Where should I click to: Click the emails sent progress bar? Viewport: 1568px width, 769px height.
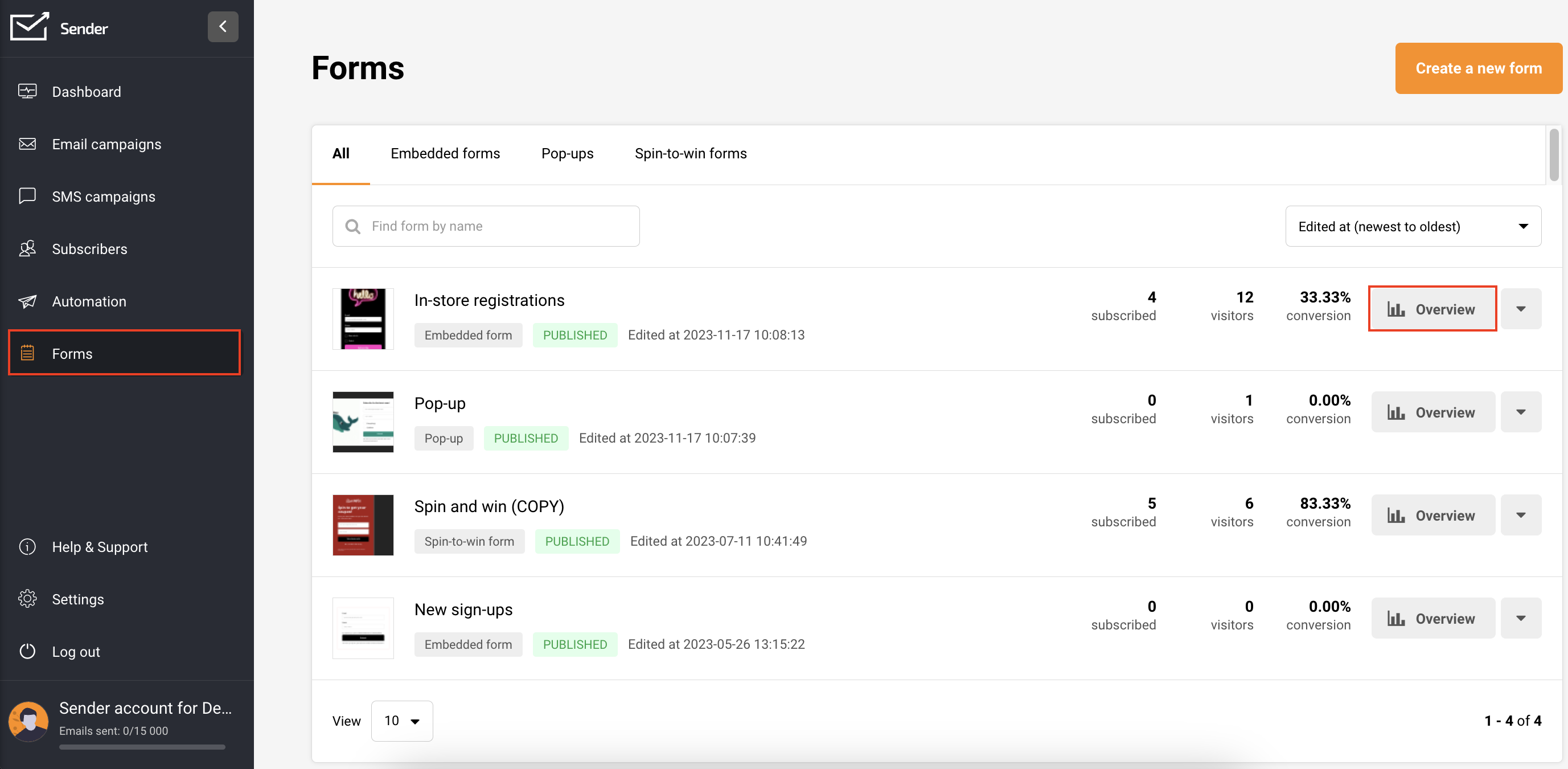point(142,746)
